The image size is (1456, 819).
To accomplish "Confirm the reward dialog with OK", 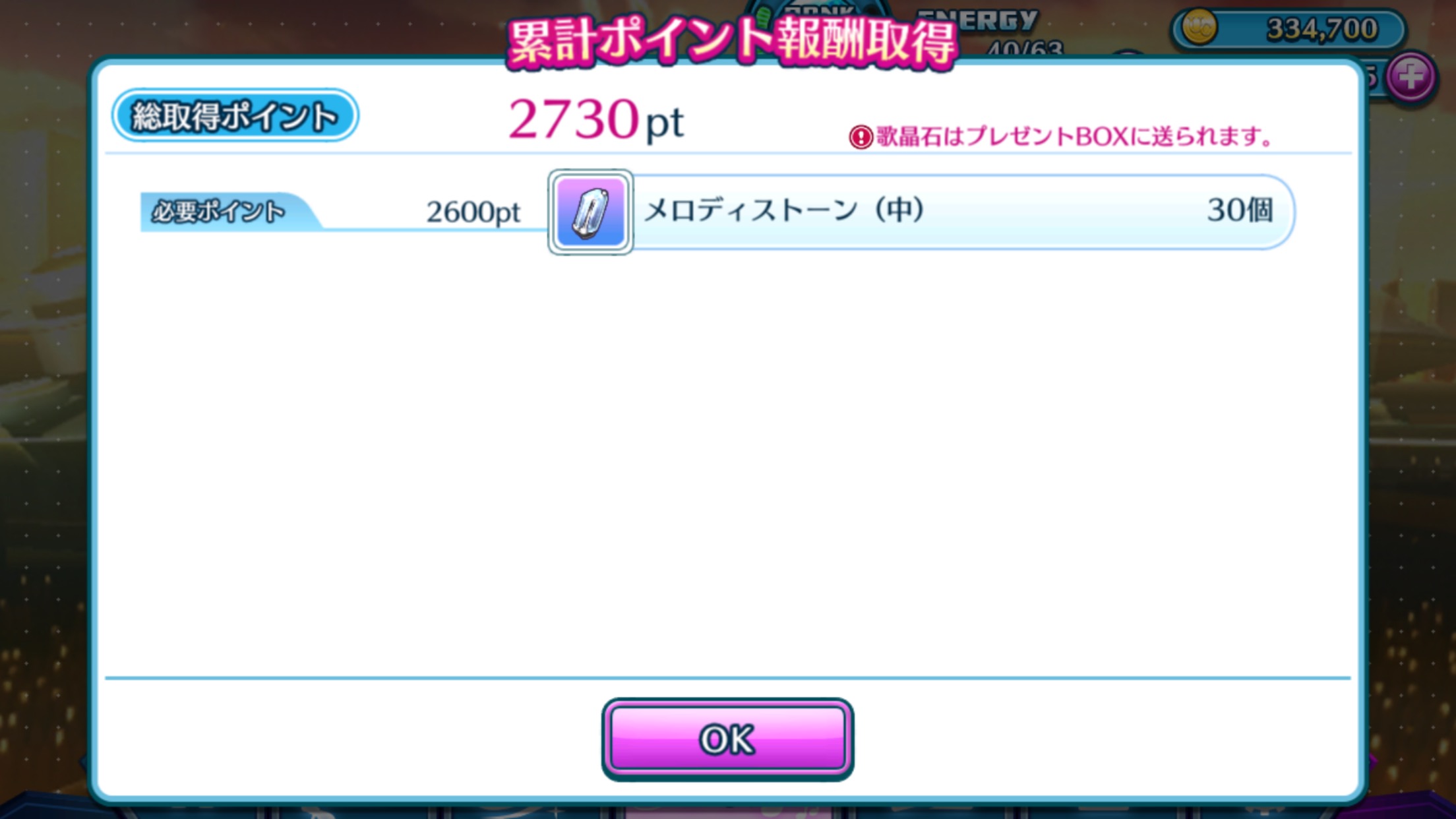I will [727, 739].
